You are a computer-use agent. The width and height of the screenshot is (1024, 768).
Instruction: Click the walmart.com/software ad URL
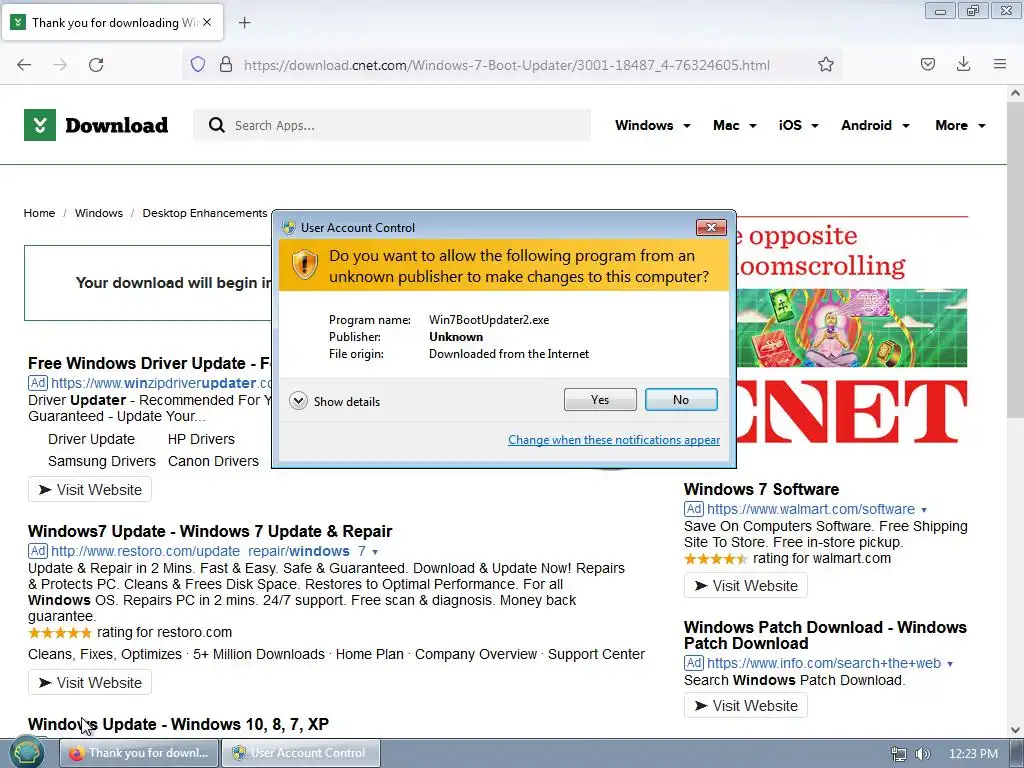click(811, 509)
